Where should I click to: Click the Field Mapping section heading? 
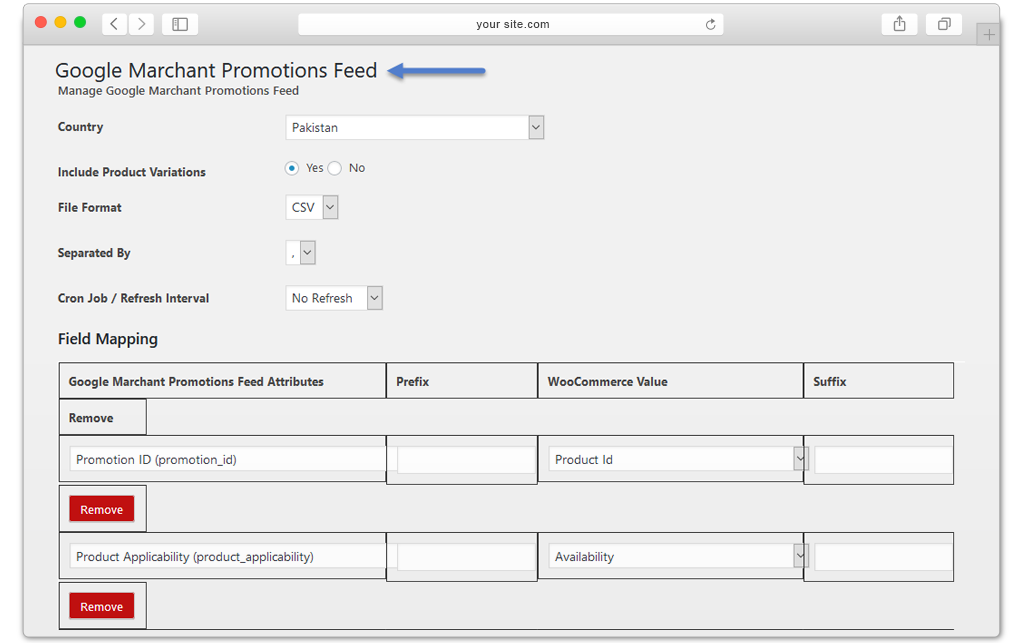(x=108, y=339)
